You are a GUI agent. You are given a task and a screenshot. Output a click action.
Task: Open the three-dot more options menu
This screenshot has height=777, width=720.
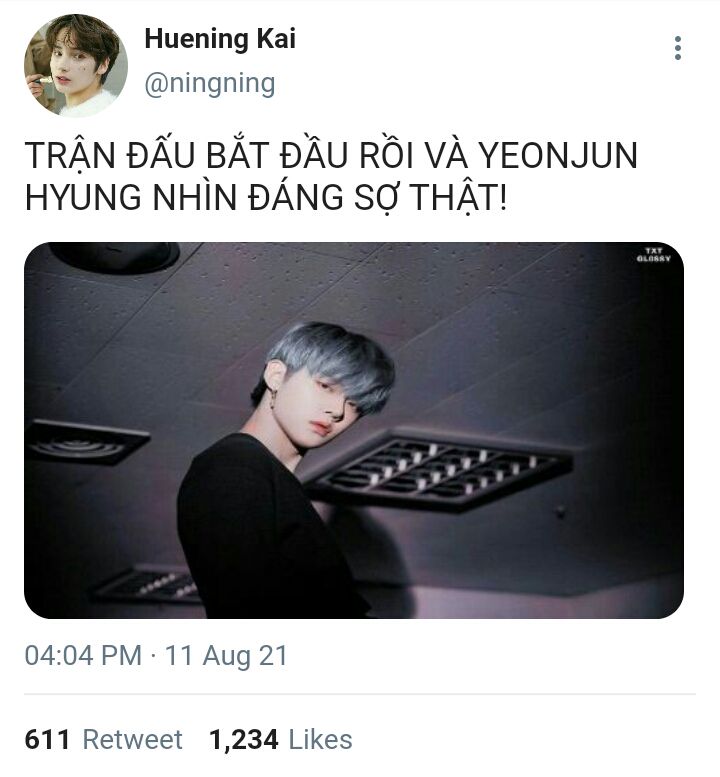[677, 48]
